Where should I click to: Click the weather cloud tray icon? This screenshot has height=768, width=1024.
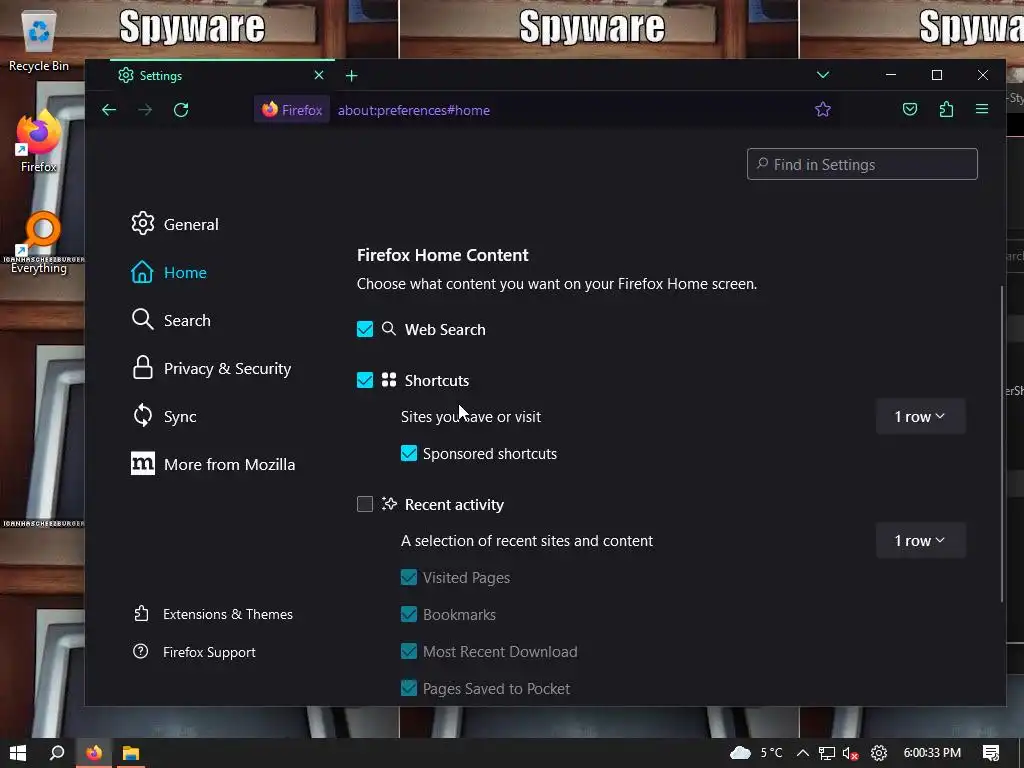click(741, 753)
